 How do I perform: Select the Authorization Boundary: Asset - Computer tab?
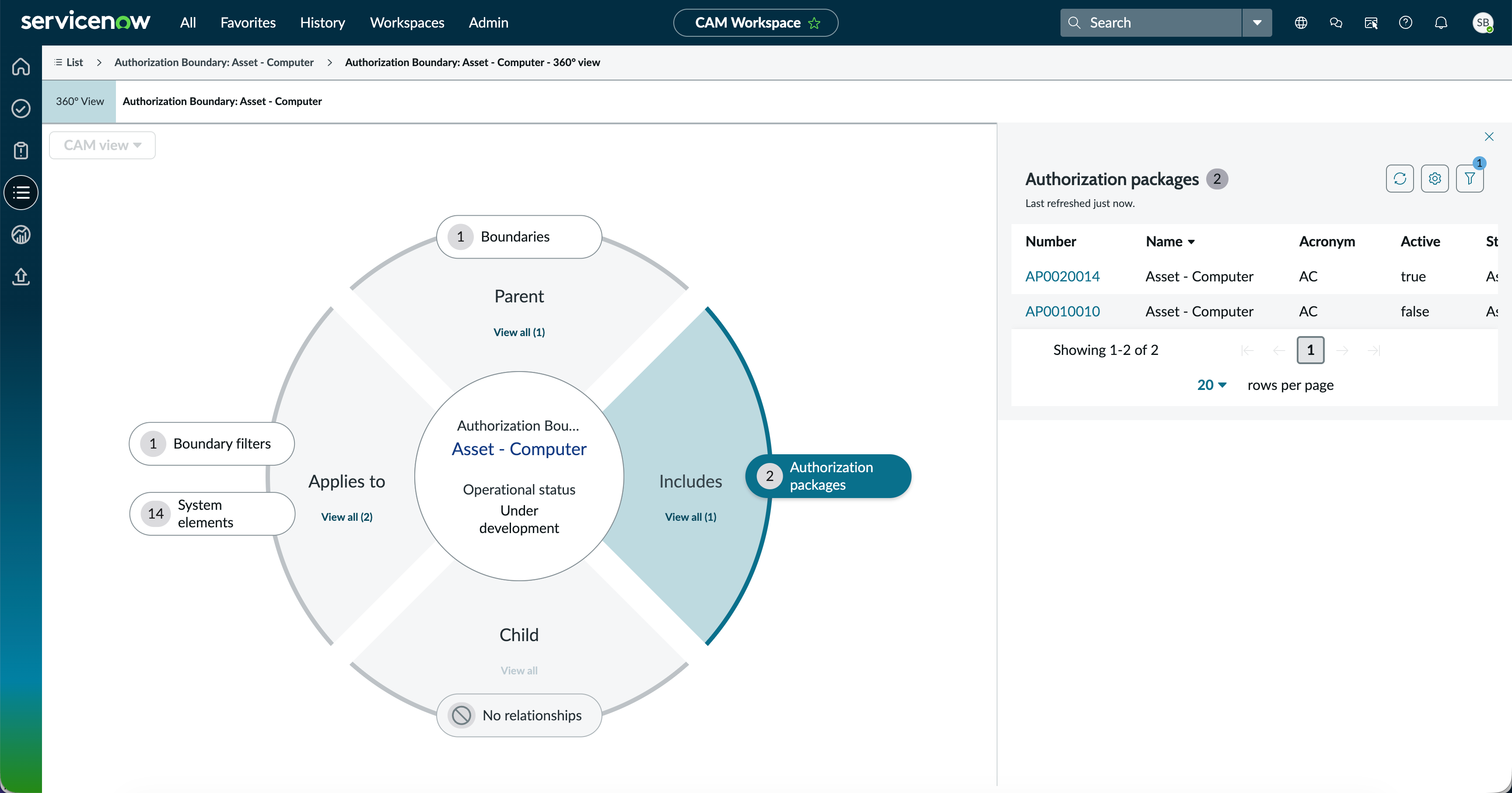pyautogui.click(x=222, y=102)
